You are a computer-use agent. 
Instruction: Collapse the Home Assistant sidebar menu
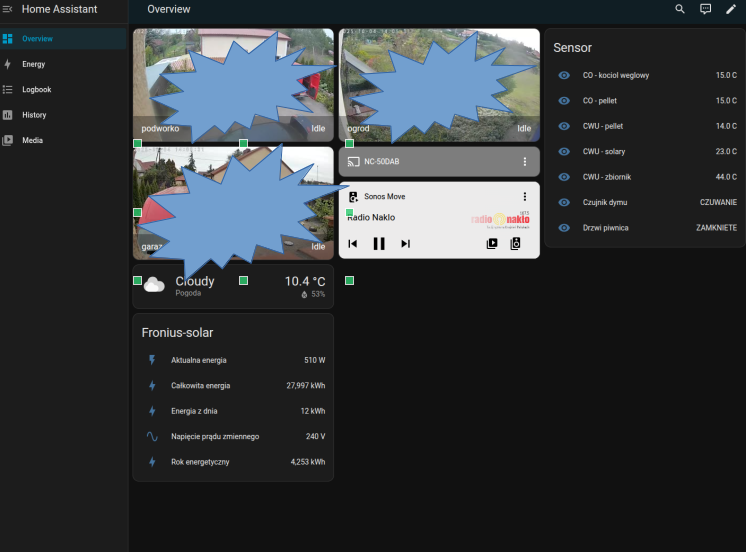coord(7,9)
